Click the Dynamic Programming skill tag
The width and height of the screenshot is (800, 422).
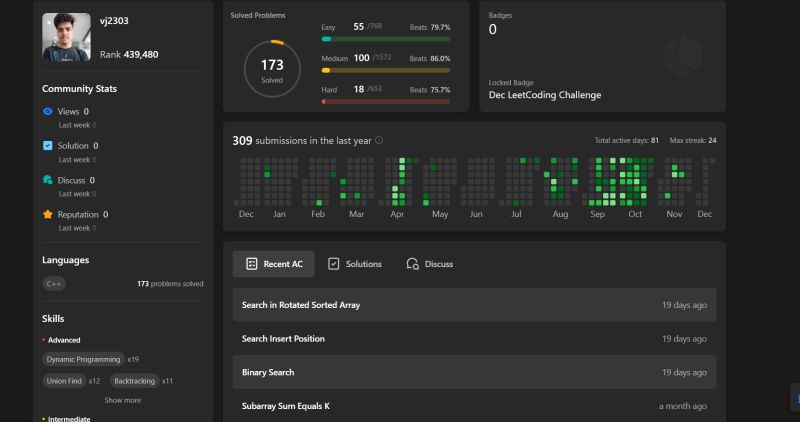point(83,359)
